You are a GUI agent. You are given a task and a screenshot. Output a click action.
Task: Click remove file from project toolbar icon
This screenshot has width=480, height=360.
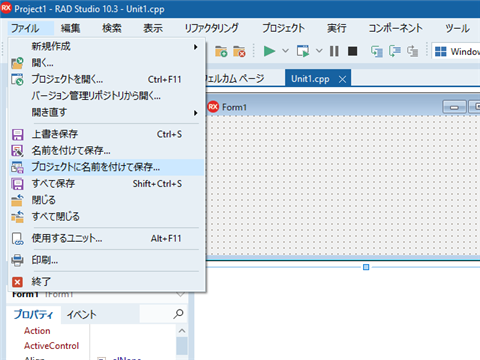coord(239,51)
